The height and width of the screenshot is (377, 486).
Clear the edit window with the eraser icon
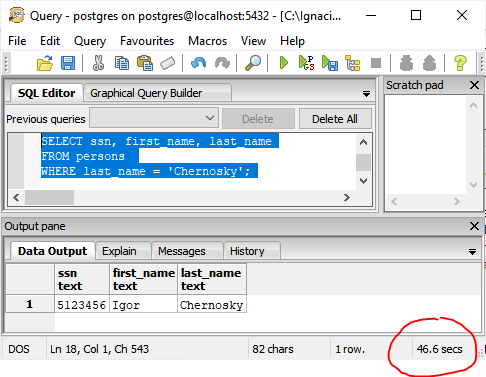168,63
